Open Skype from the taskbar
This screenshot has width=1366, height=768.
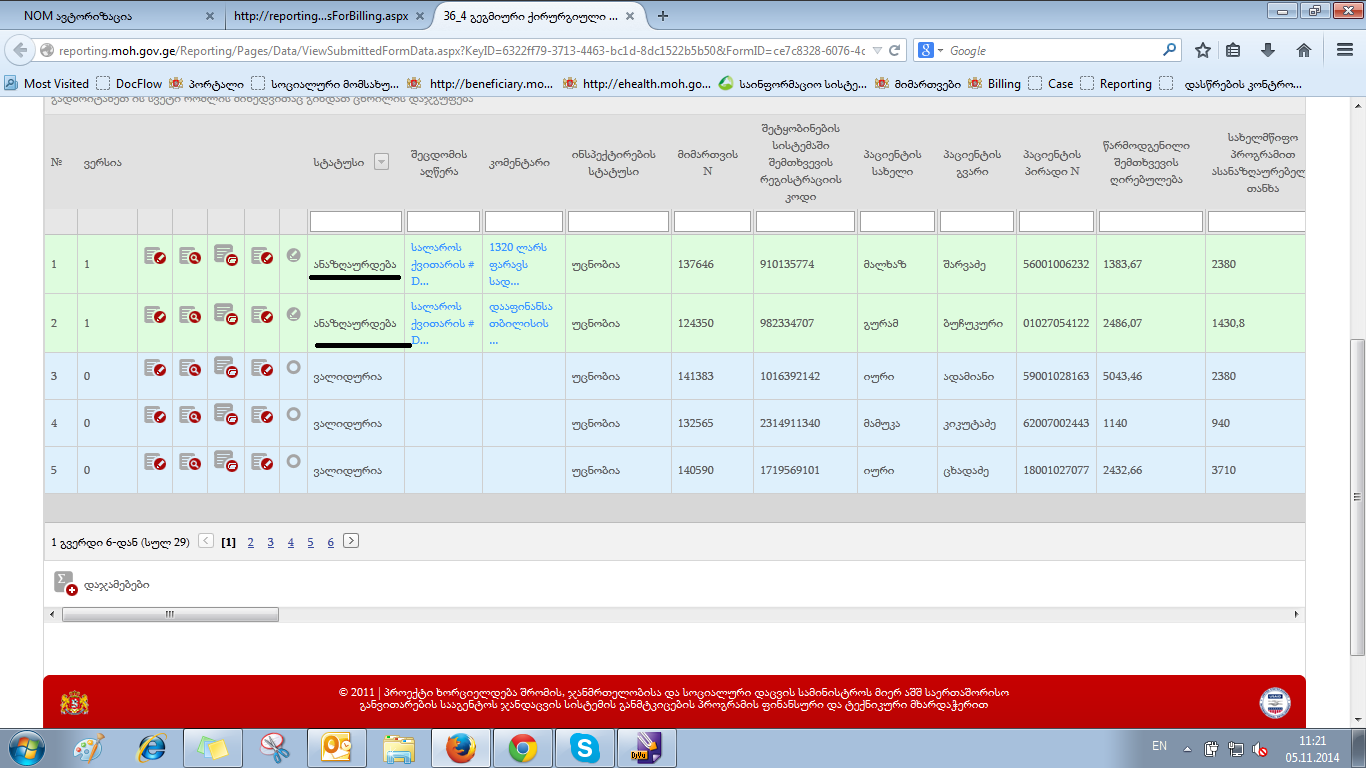coord(583,747)
